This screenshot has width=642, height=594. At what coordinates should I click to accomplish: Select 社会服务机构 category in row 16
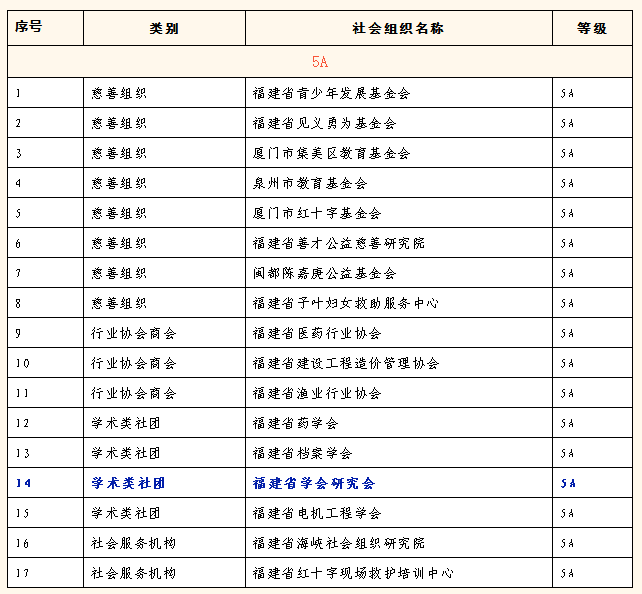pos(133,543)
